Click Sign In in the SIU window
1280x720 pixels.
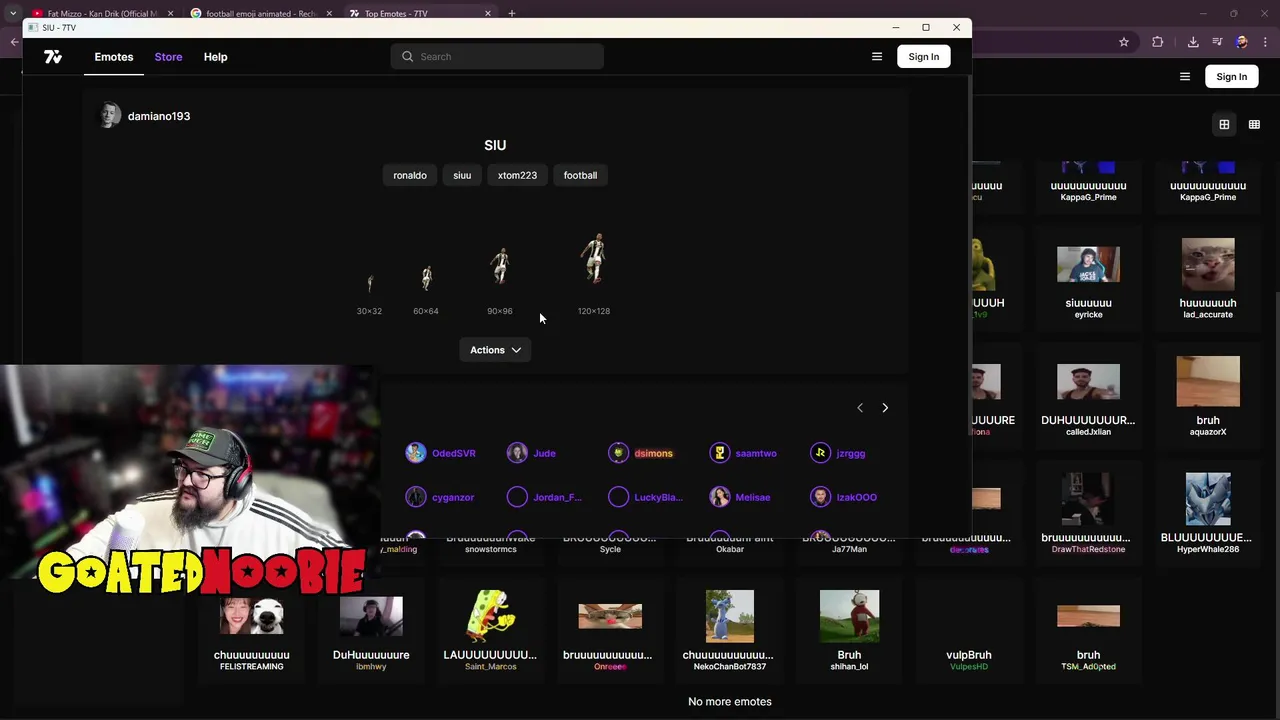tap(924, 57)
